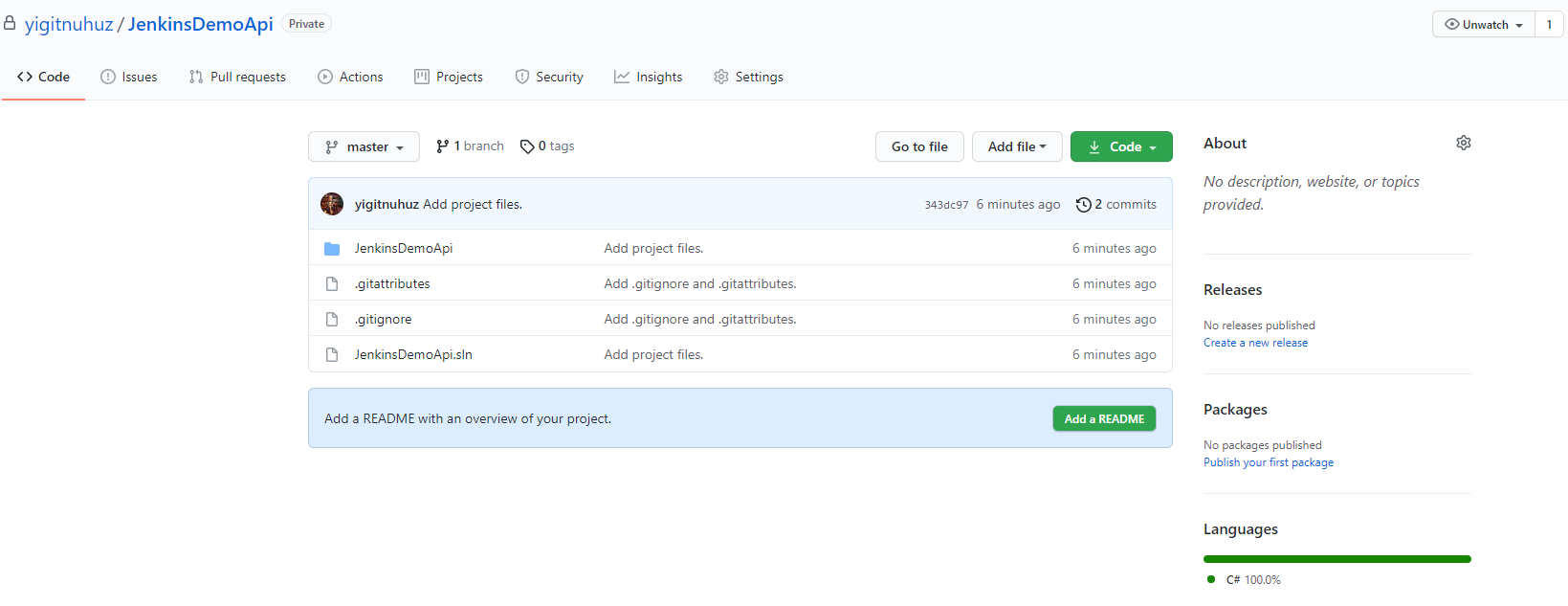The height and width of the screenshot is (606, 1568).
Task: Click the commits history clock icon
Action: [1084, 205]
